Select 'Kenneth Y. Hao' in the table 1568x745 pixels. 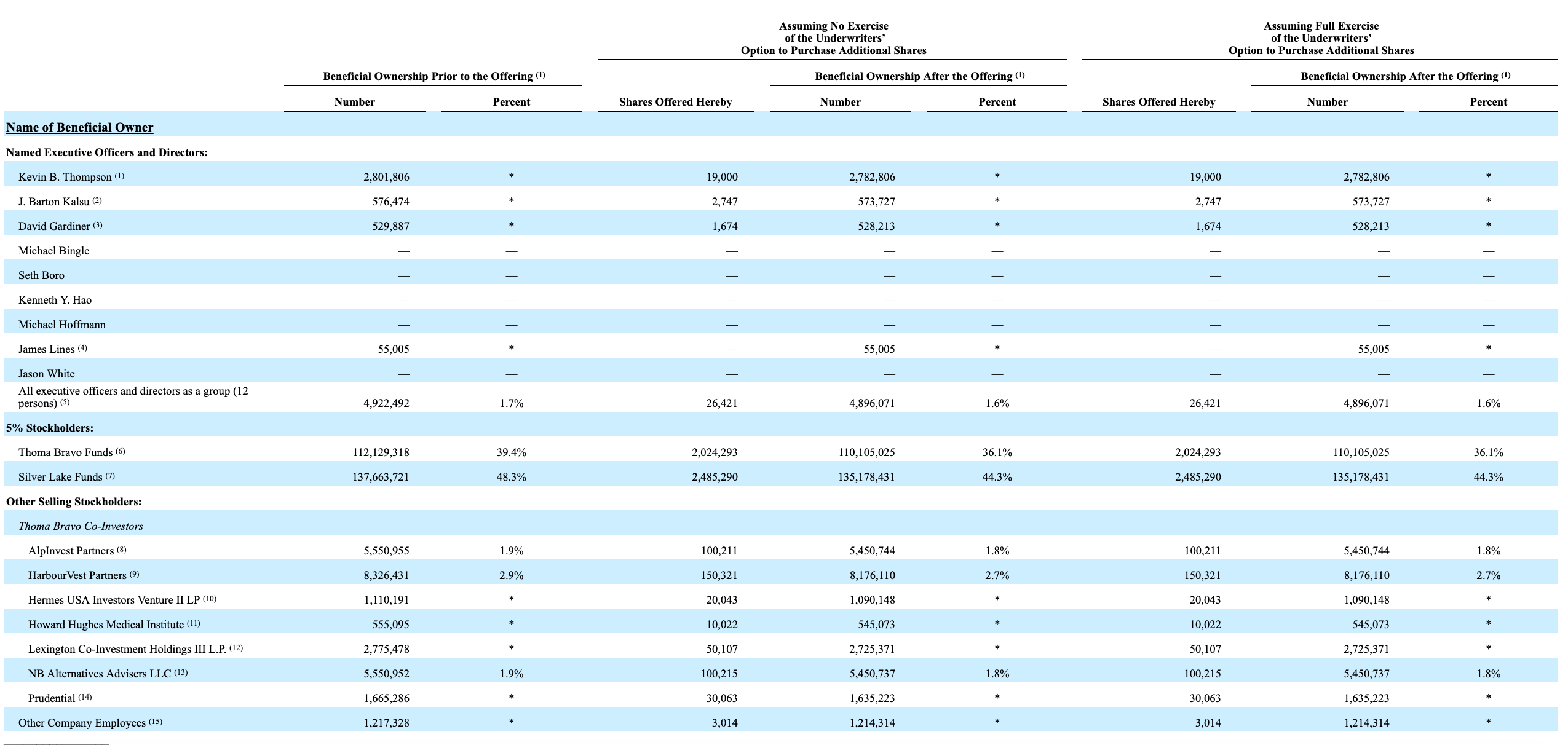[55, 300]
